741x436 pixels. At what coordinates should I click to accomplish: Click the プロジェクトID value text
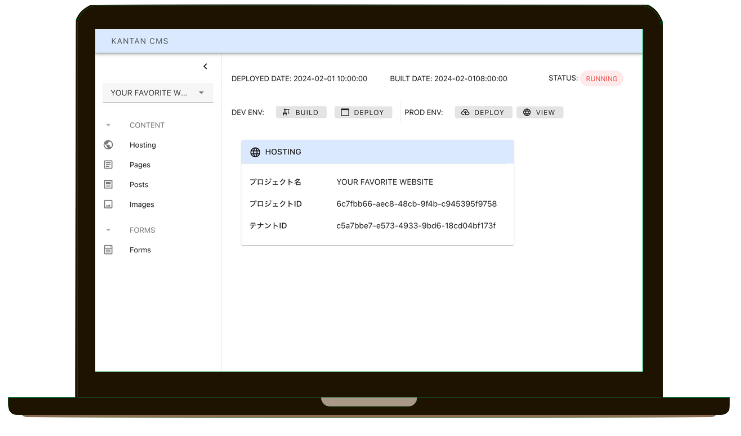click(x=416, y=204)
